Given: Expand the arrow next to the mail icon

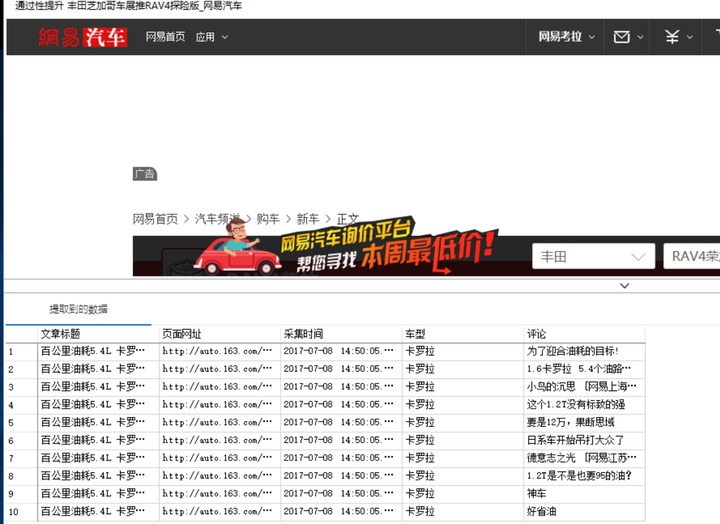Looking at the screenshot, I should [x=640, y=37].
